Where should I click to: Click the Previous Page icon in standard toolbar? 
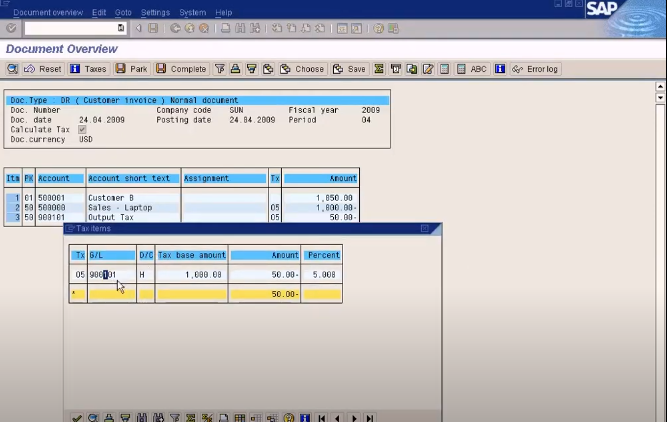(x=291, y=29)
